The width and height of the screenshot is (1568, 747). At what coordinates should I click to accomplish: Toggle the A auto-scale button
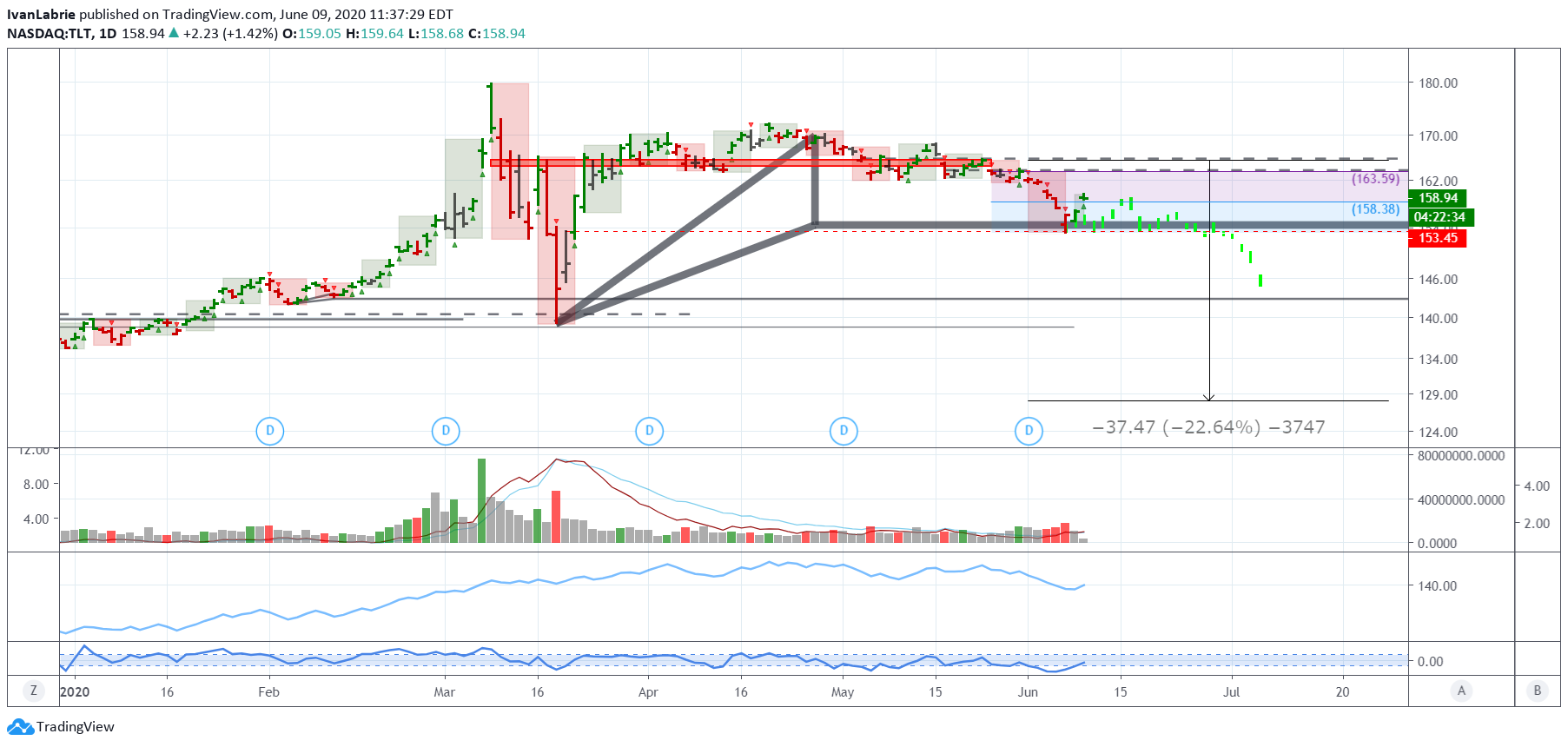(1461, 691)
